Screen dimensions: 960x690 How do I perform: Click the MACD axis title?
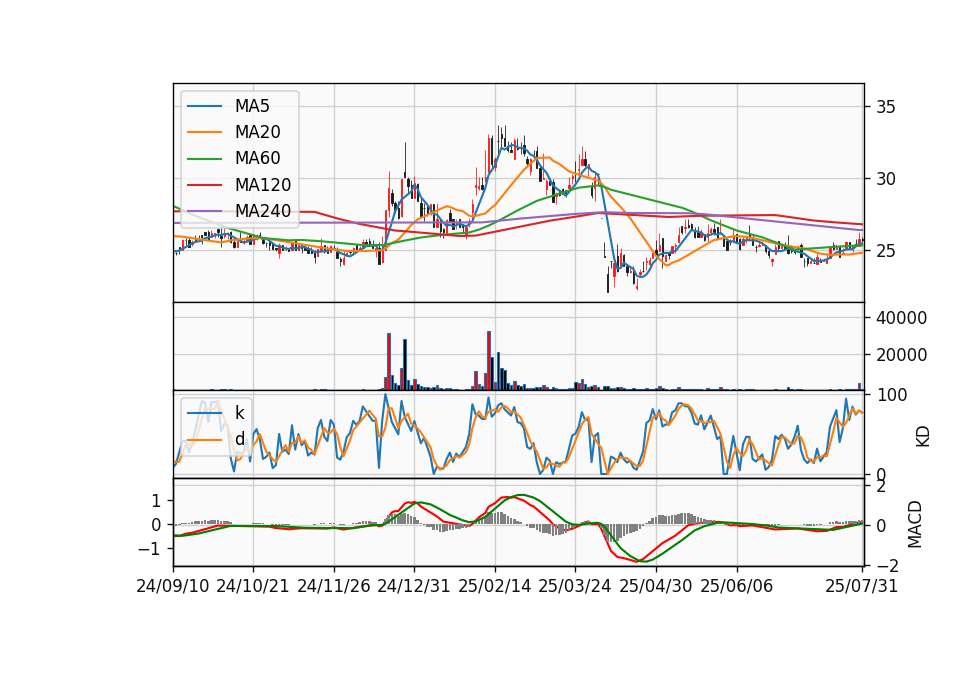(x=915, y=524)
